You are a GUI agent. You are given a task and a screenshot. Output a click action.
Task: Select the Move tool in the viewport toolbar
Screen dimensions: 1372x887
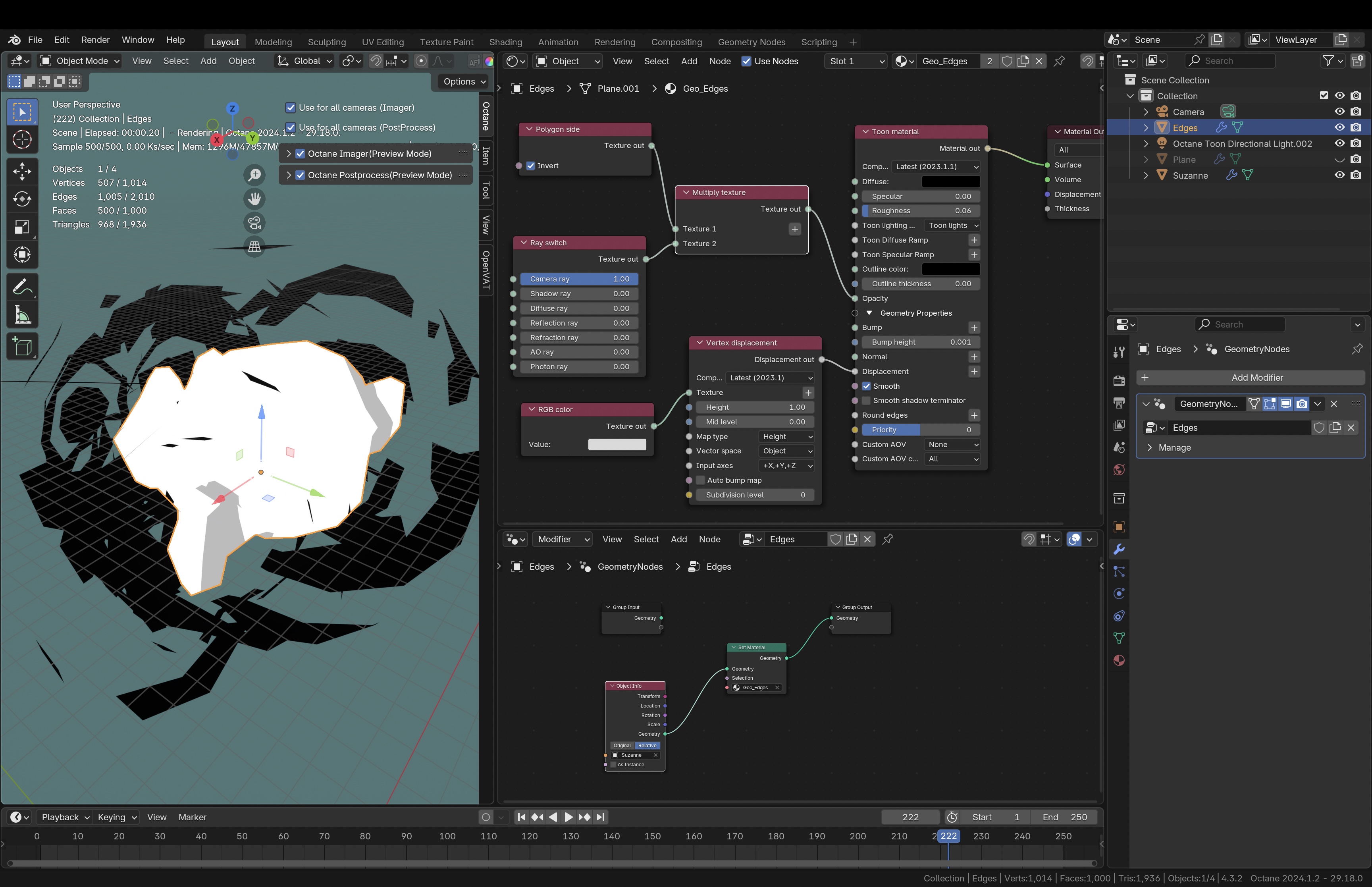coord(22,171)
